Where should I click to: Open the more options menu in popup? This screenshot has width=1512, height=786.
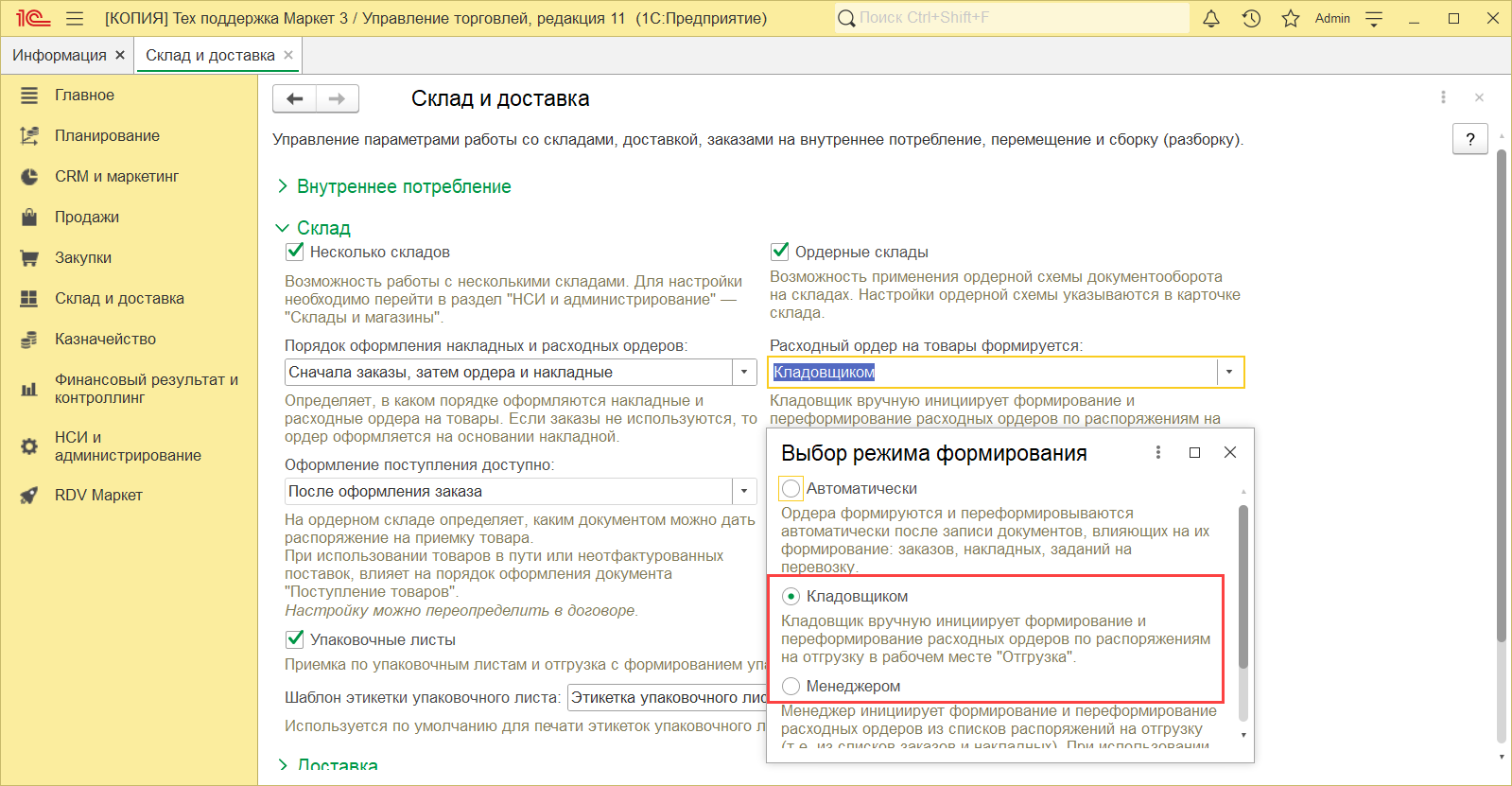[x=1158, y=452]
